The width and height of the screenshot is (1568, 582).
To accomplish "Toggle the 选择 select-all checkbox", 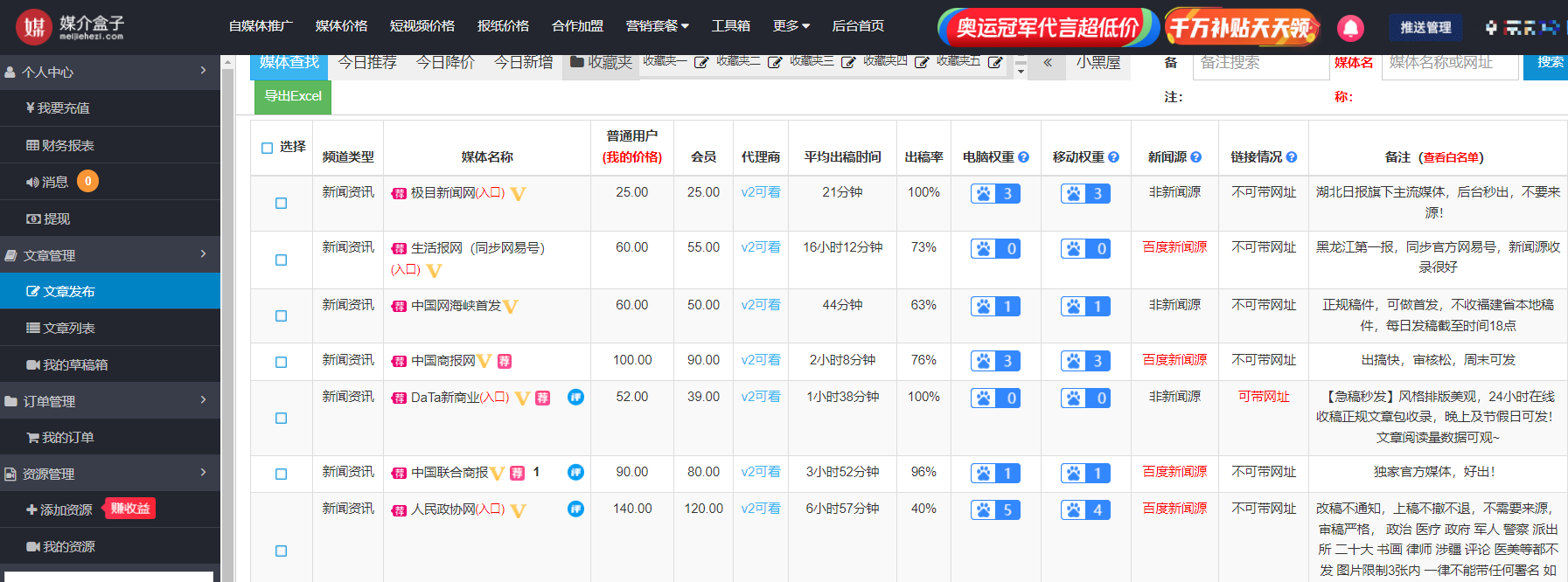I will tap(268, 148).
